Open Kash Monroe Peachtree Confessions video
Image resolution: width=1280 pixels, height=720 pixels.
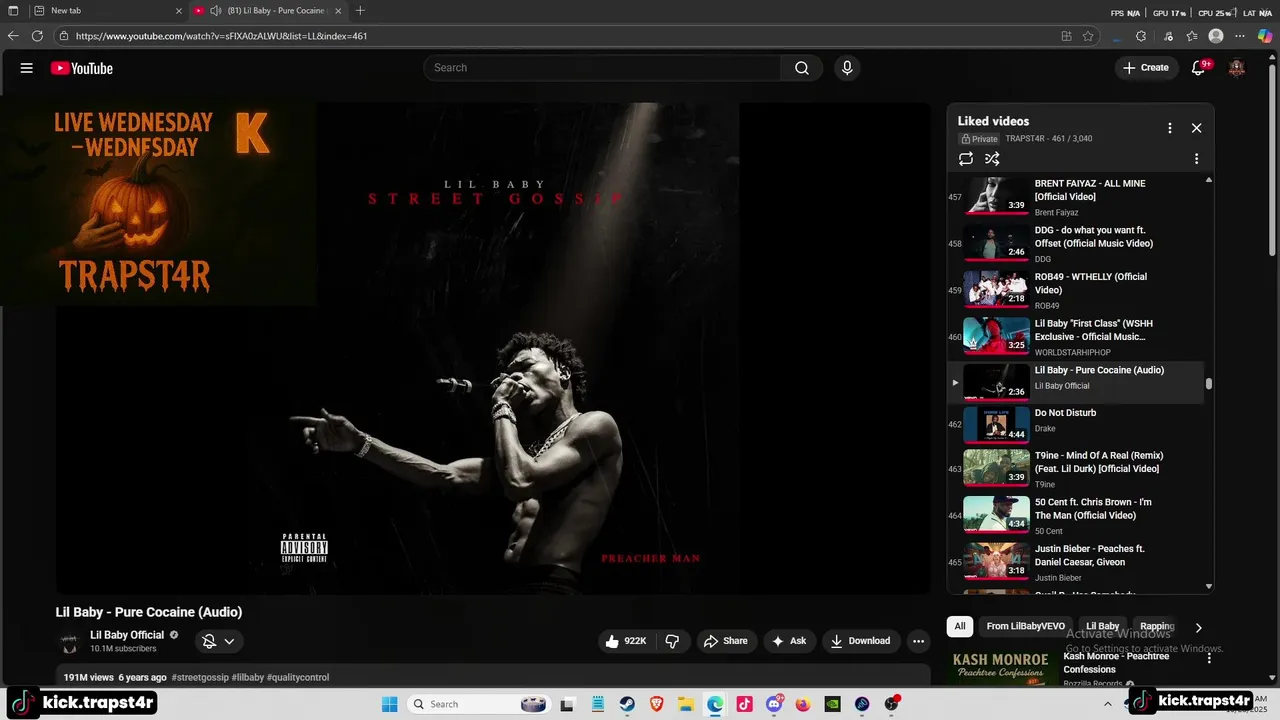[1116, 663]
